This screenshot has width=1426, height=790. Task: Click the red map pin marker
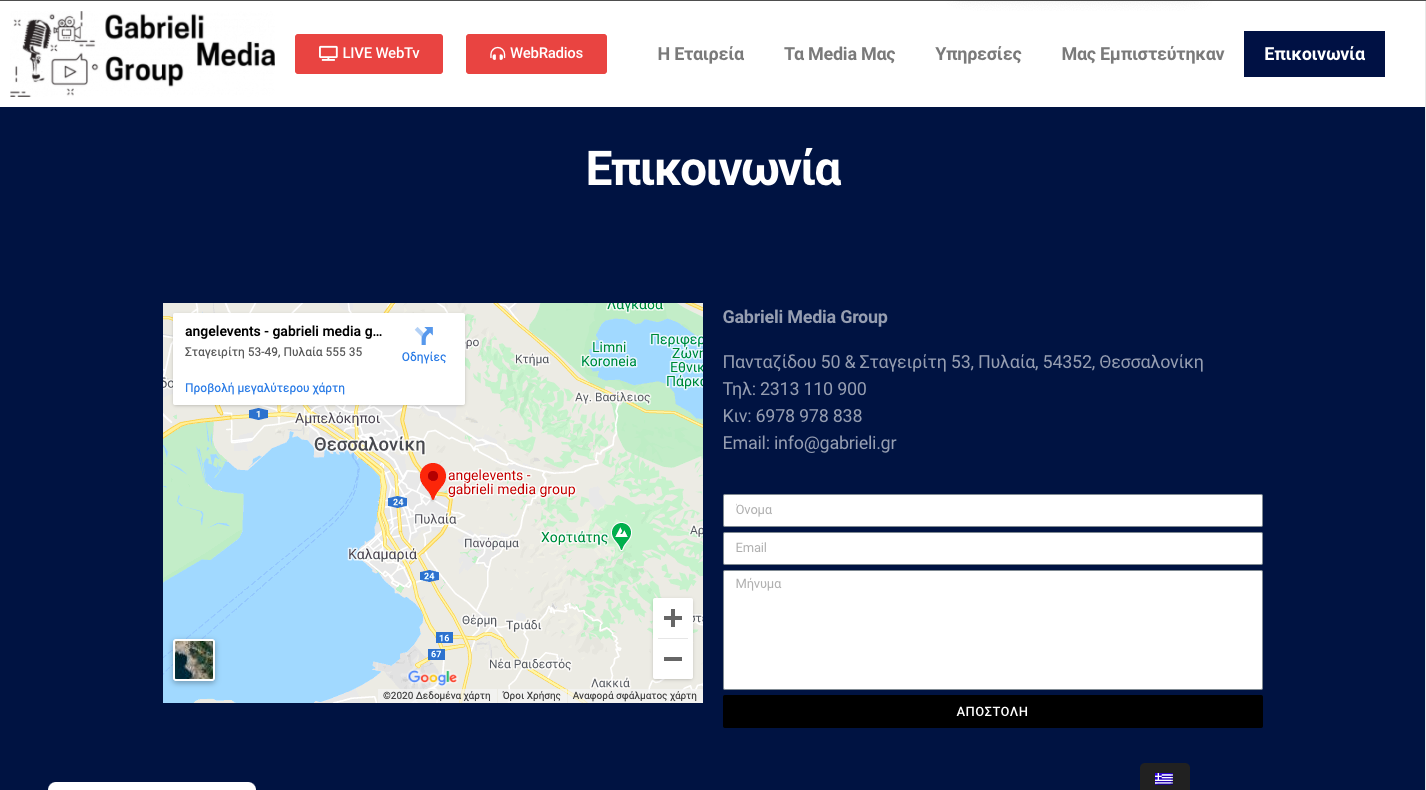(x=432, y=479)
